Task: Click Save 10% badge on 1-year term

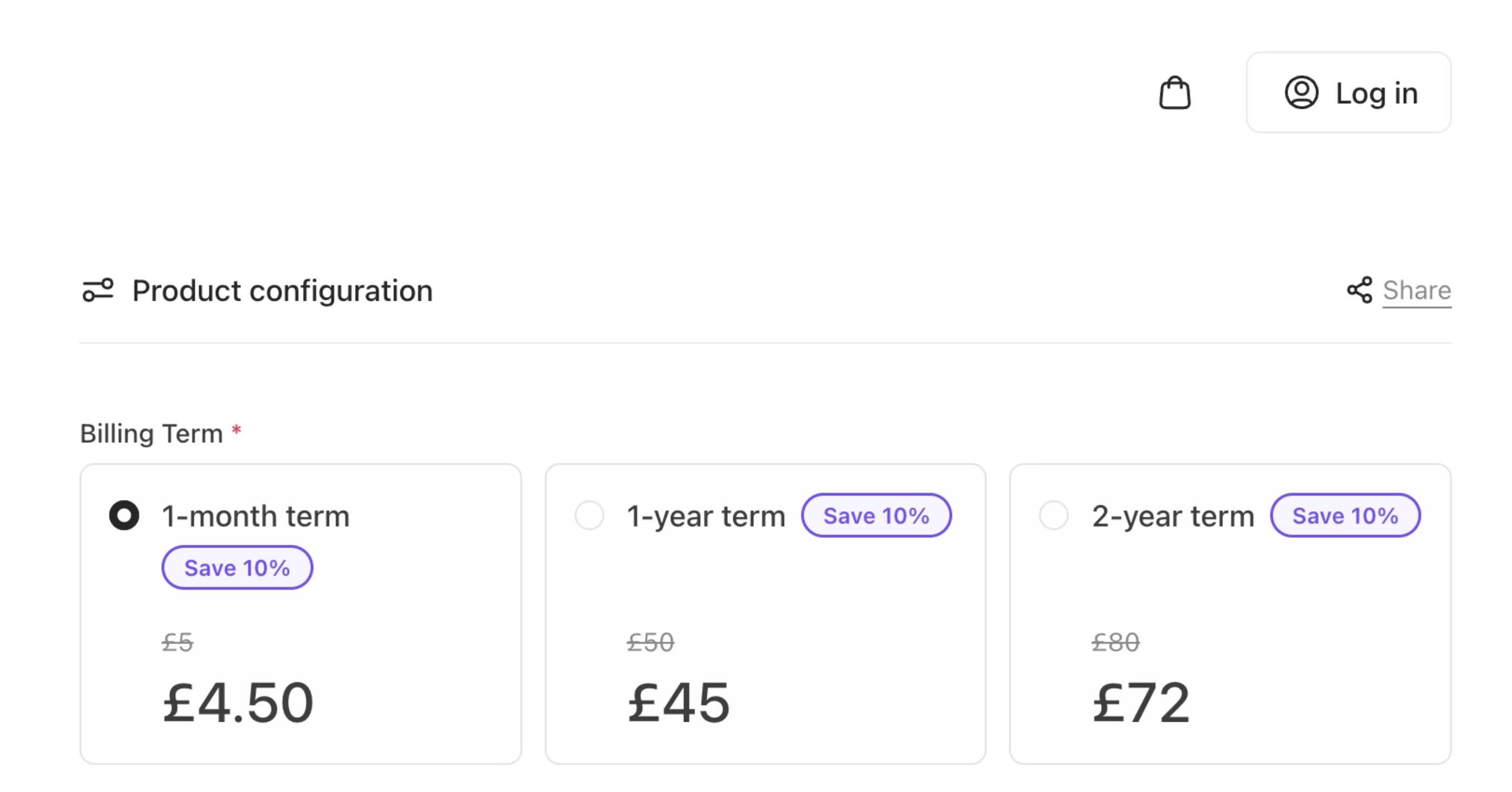Action: [x=876, y=515]
